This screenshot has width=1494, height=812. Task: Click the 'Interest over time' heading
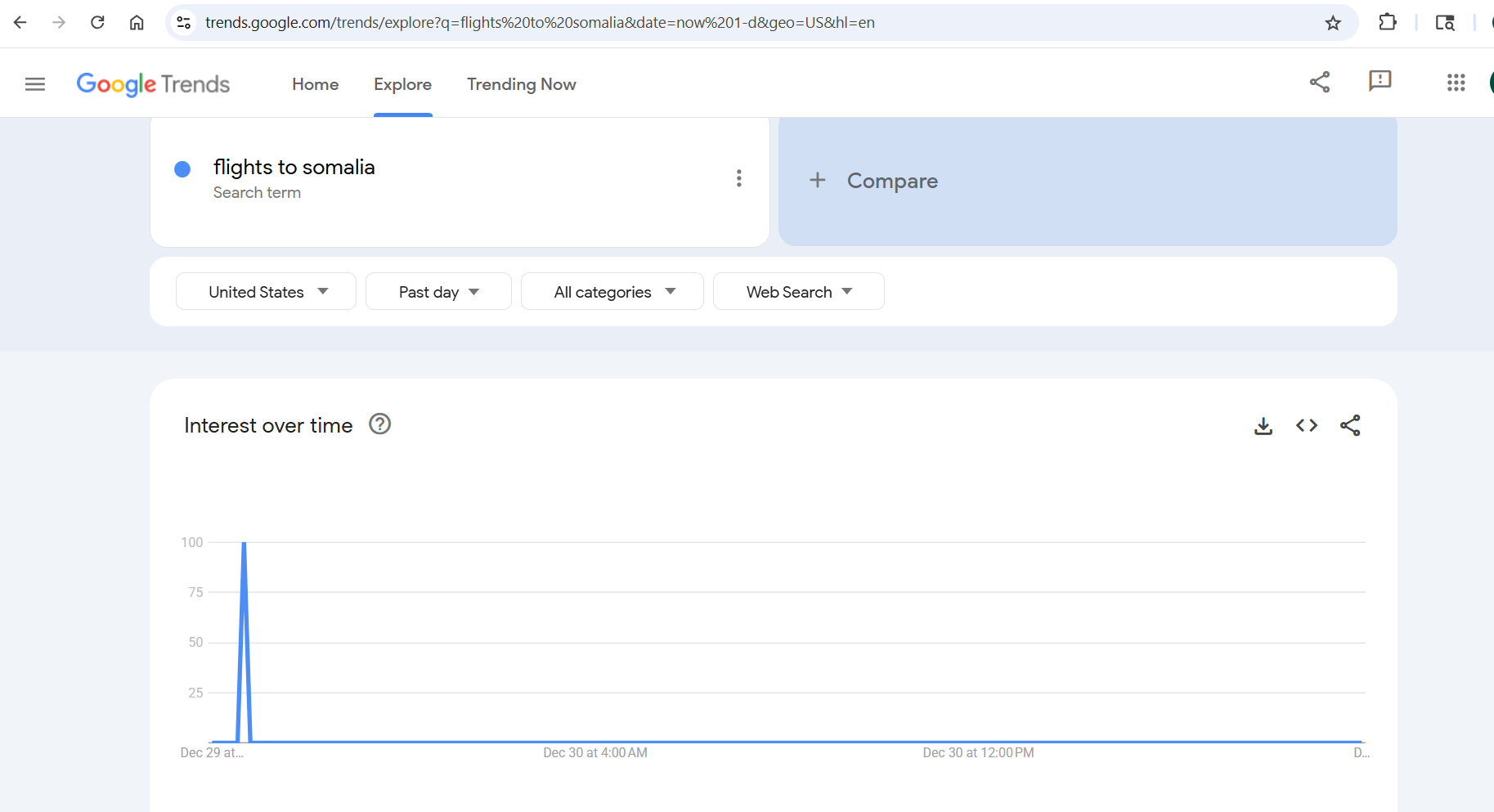(268, 425)
